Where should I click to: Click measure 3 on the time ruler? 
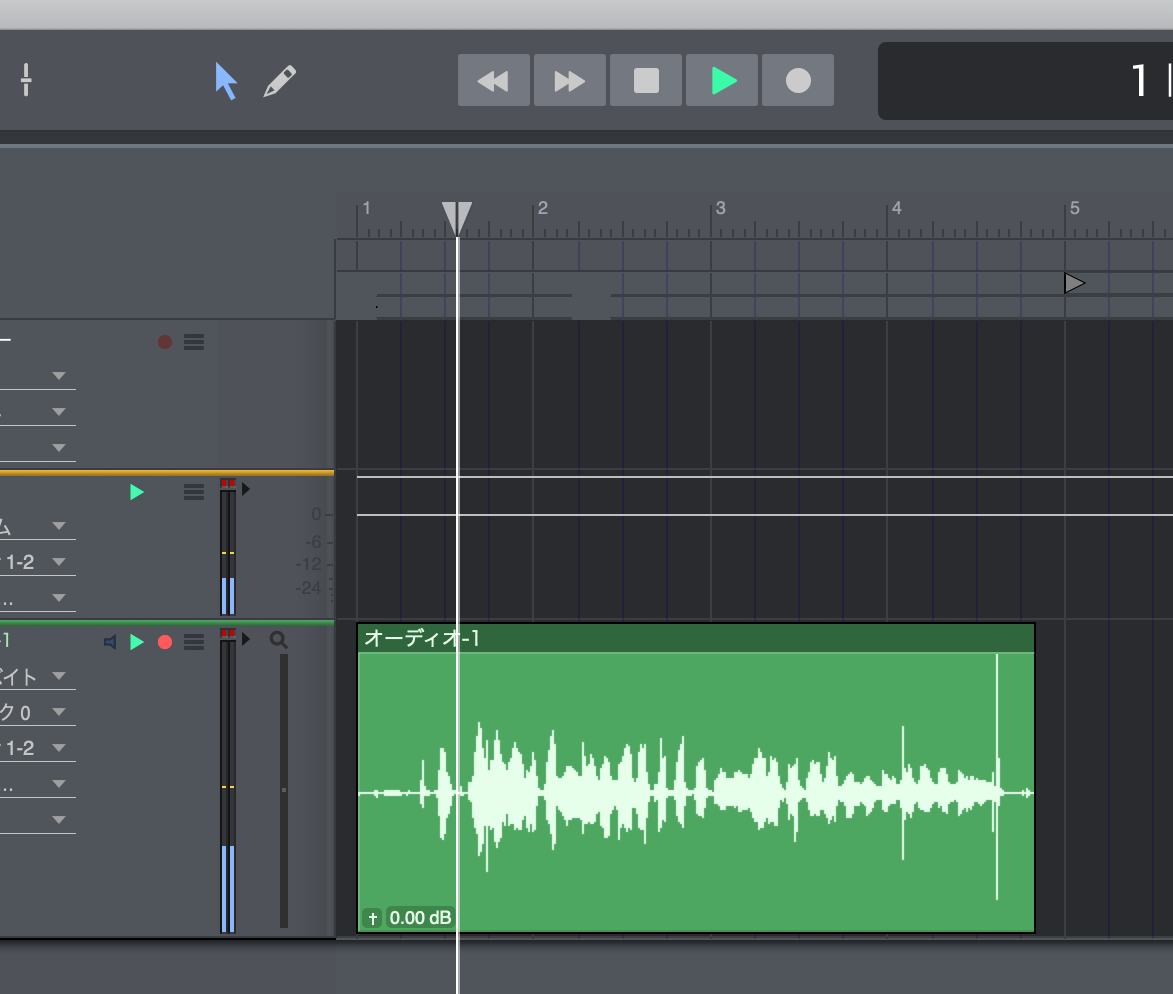point(720,208)
